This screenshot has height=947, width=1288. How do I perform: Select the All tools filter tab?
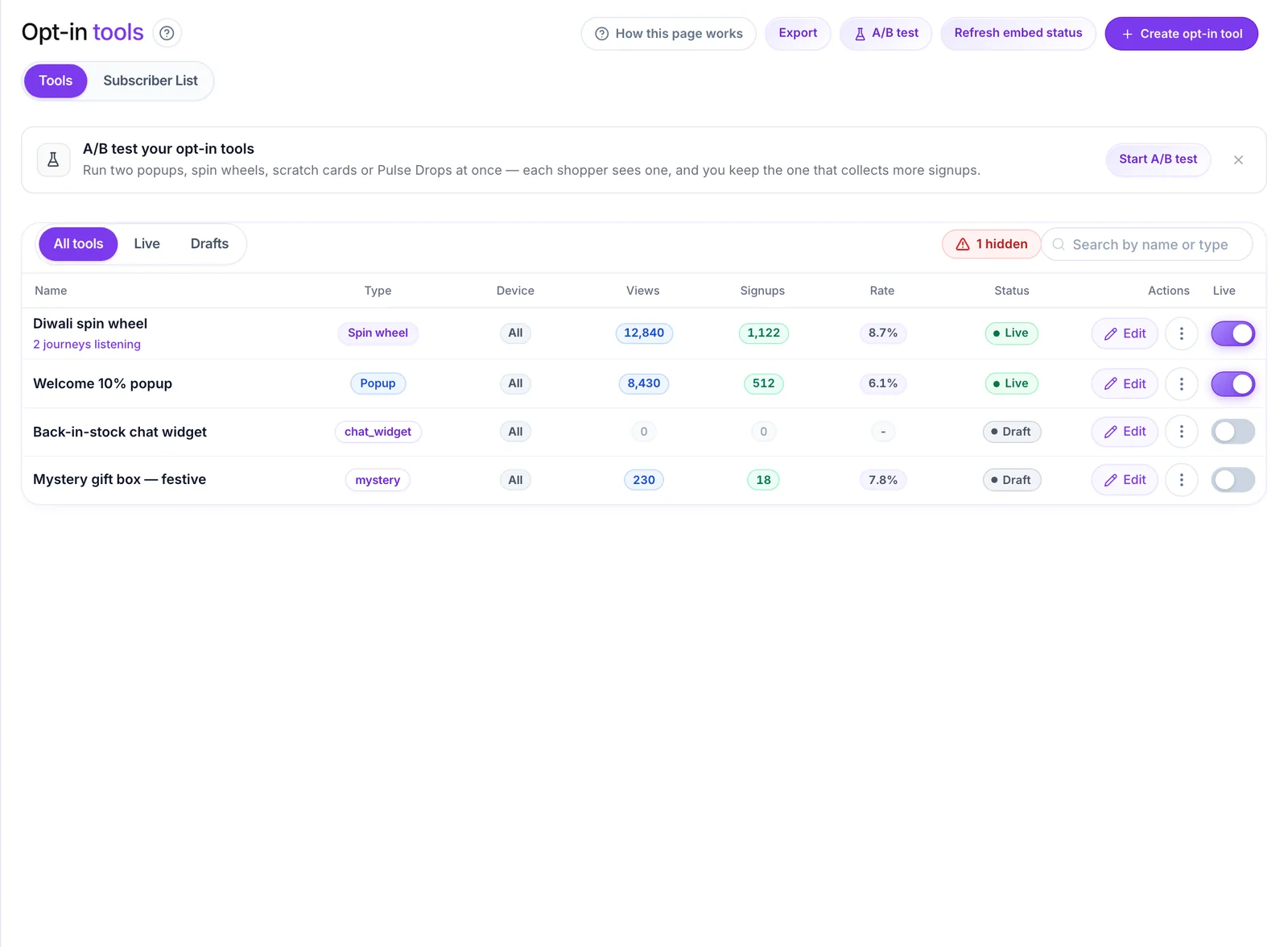(x=78, y=244)
